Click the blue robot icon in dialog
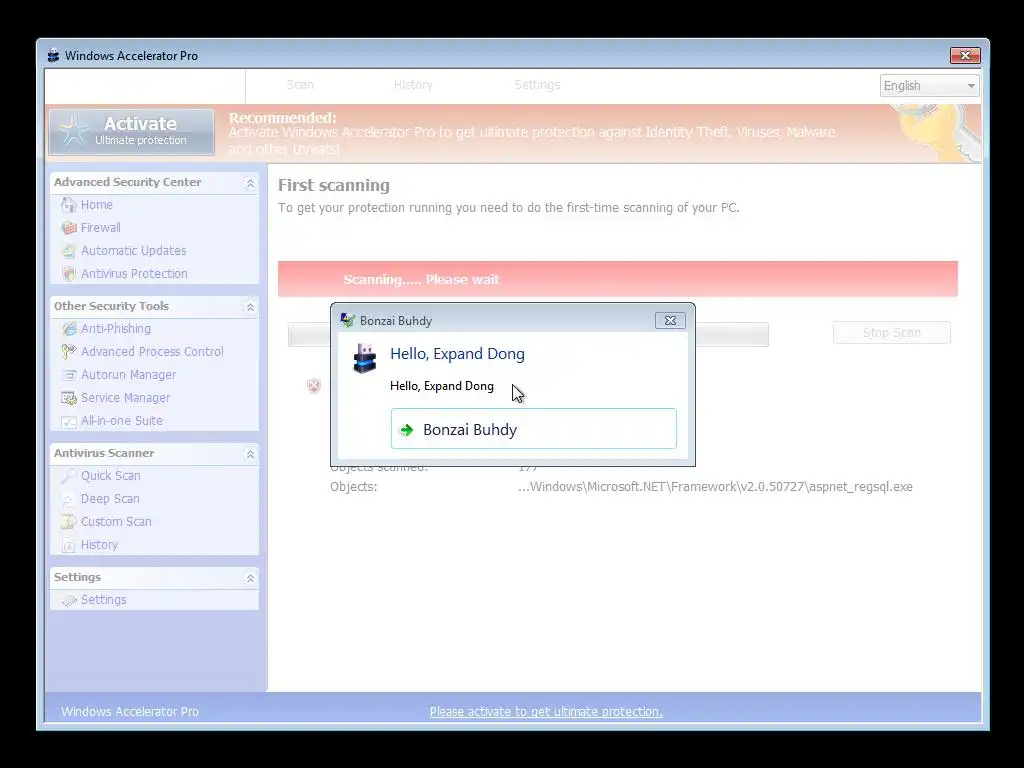This screenshot has height=768, width=1024. click(x=364, y=359)
